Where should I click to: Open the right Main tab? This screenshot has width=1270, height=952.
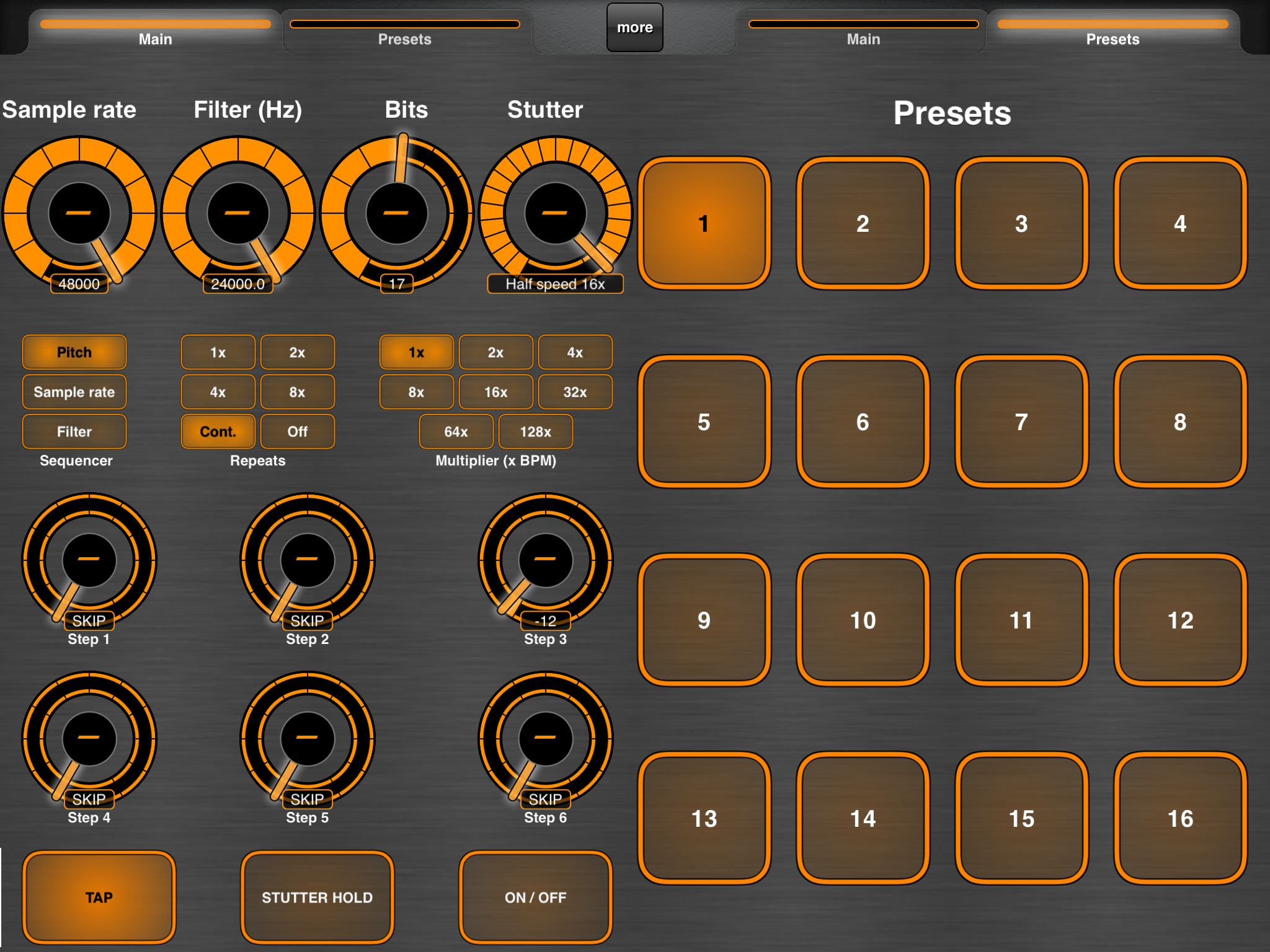(x=863, y=32)
